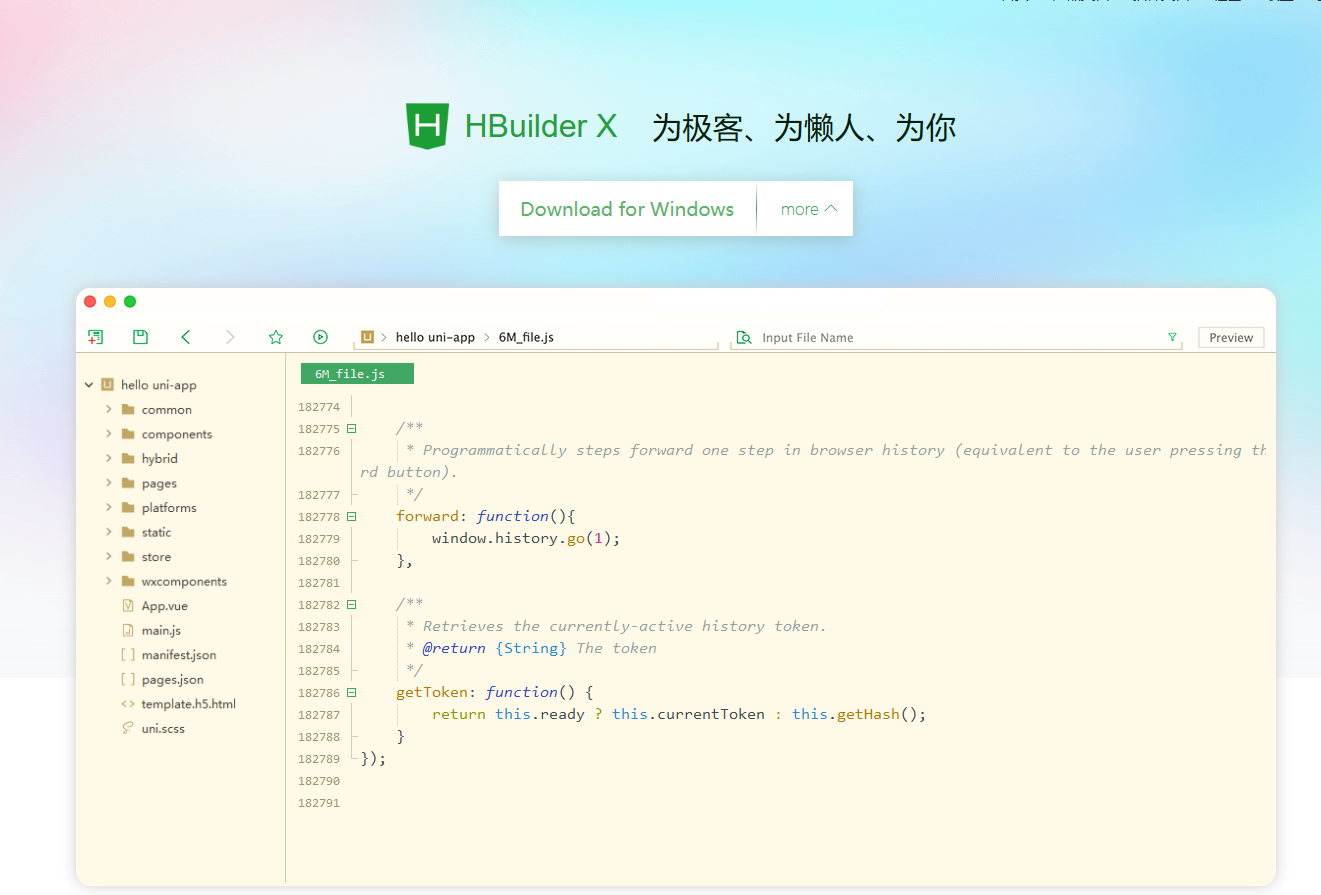This screenshot has width=1321, height=895.
Task: Click the HBuilder X title text
Action: click(x=541, y=126)
